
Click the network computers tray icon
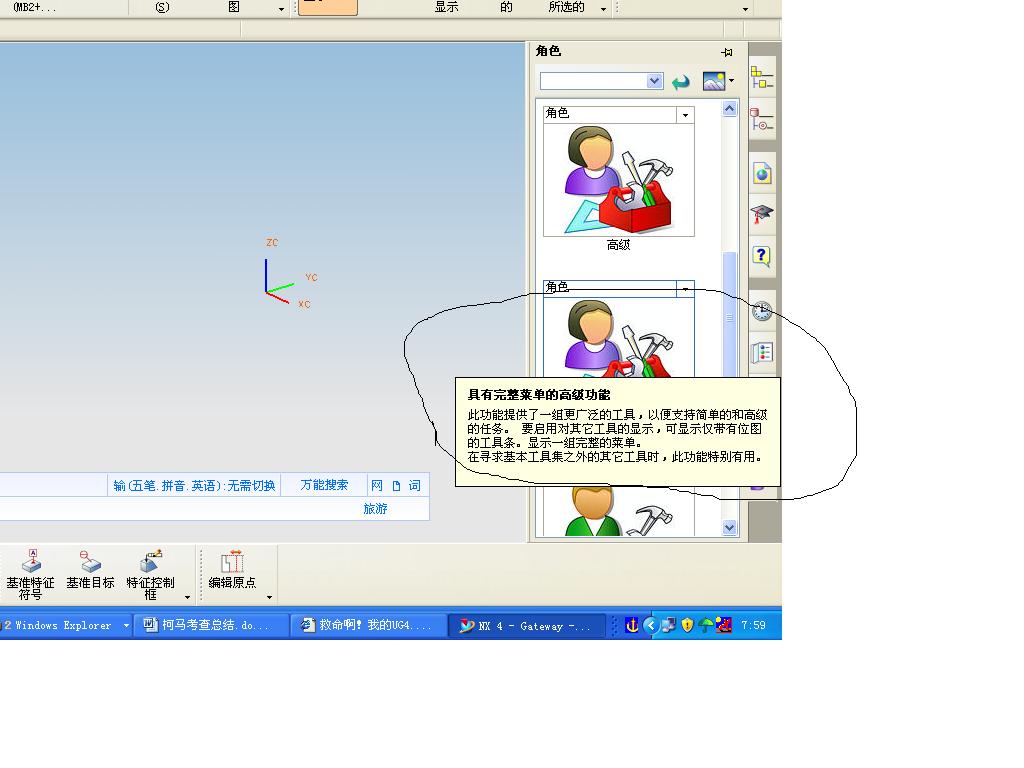point(668,625)
